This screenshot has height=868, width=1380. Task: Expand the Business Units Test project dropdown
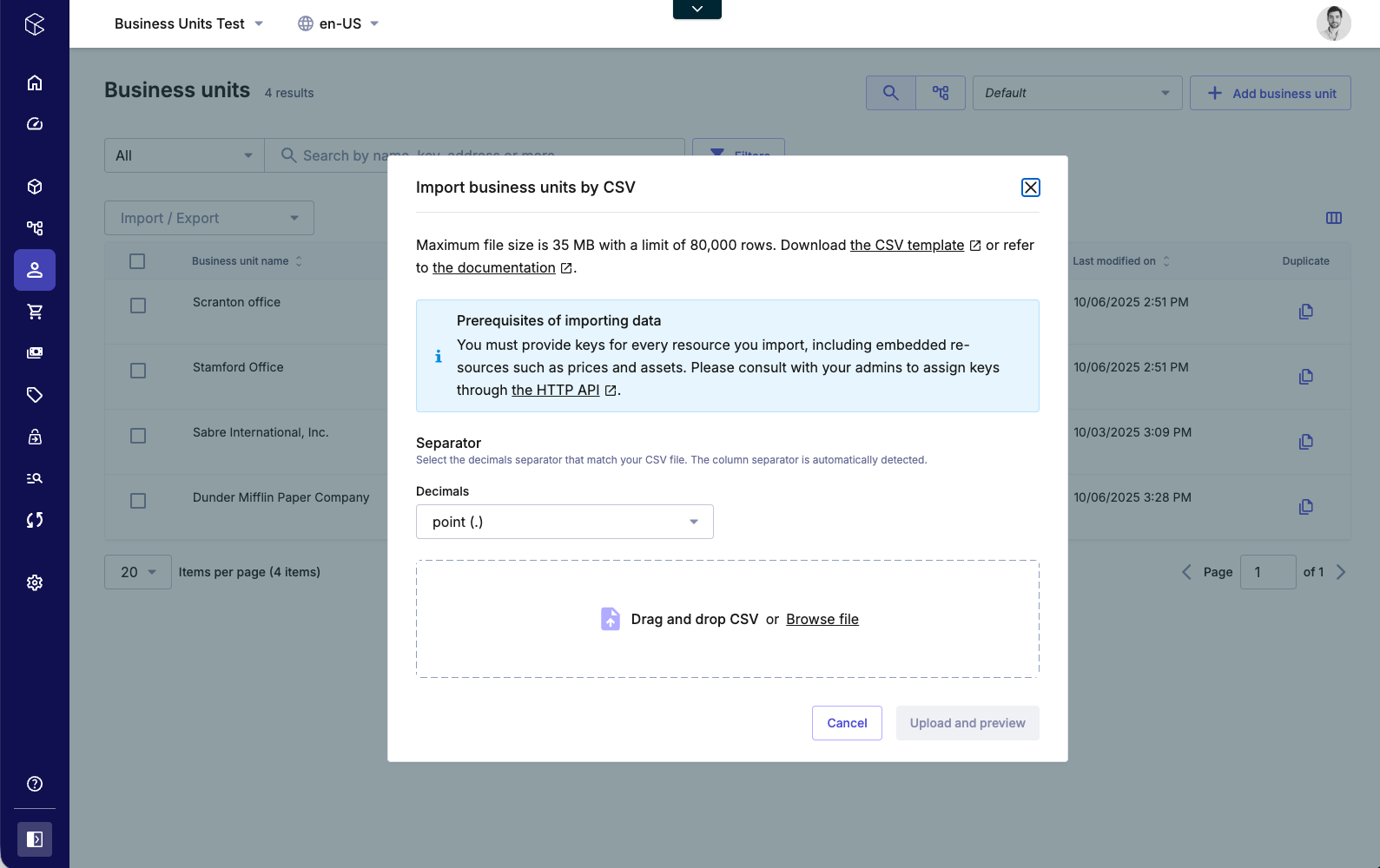pos(188,23)
